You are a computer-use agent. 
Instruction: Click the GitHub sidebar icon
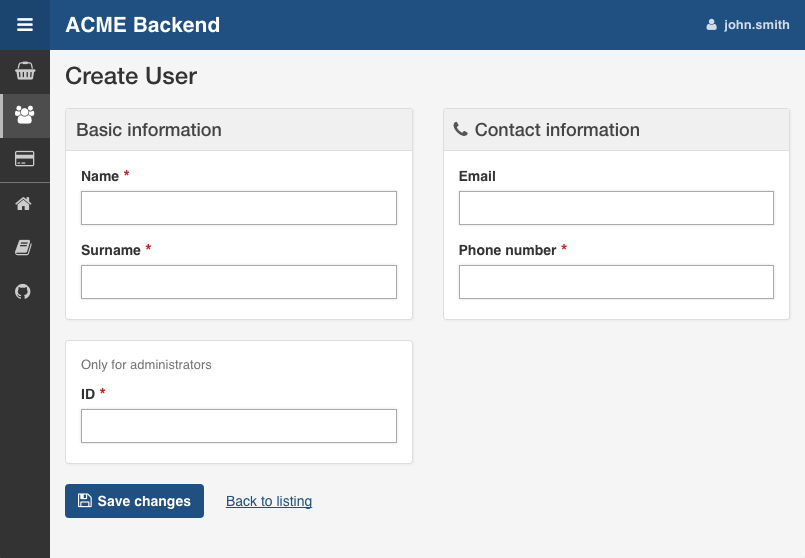pyautogui.click(x=24, y=292)
